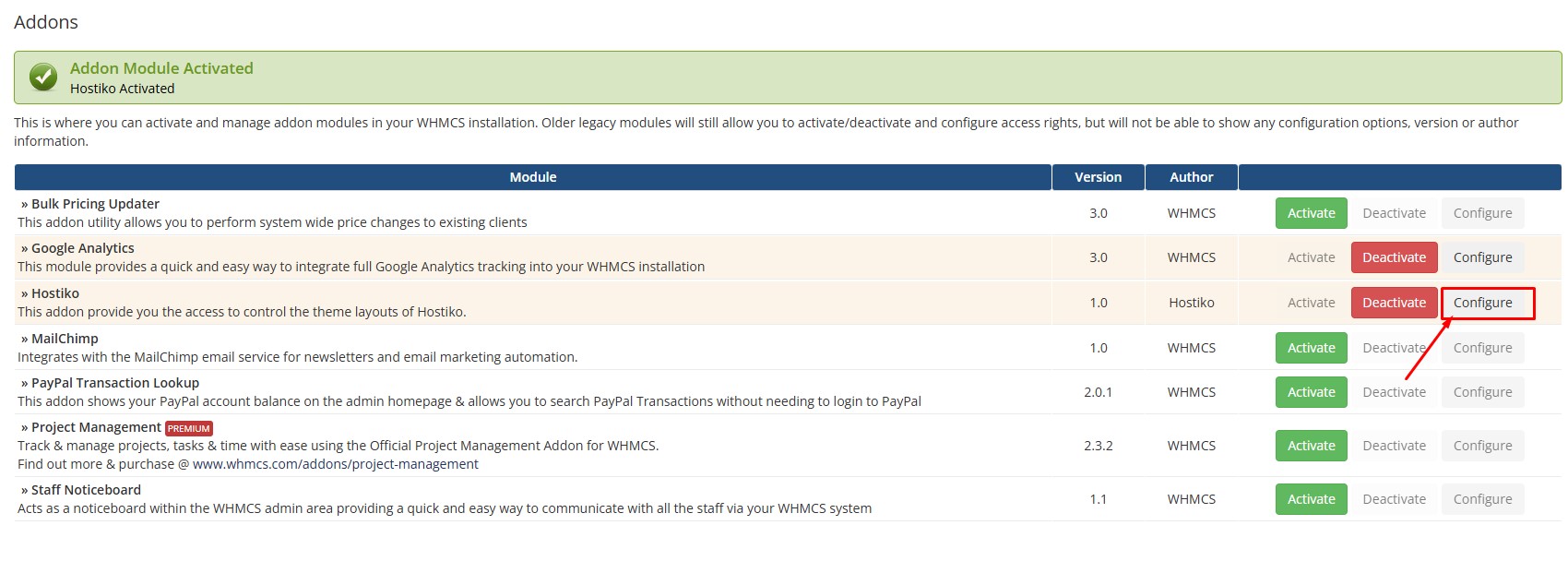Activate the Project Management addon
The width and height of the screenshot is (1568, 561).
(x=1311, y=446)
